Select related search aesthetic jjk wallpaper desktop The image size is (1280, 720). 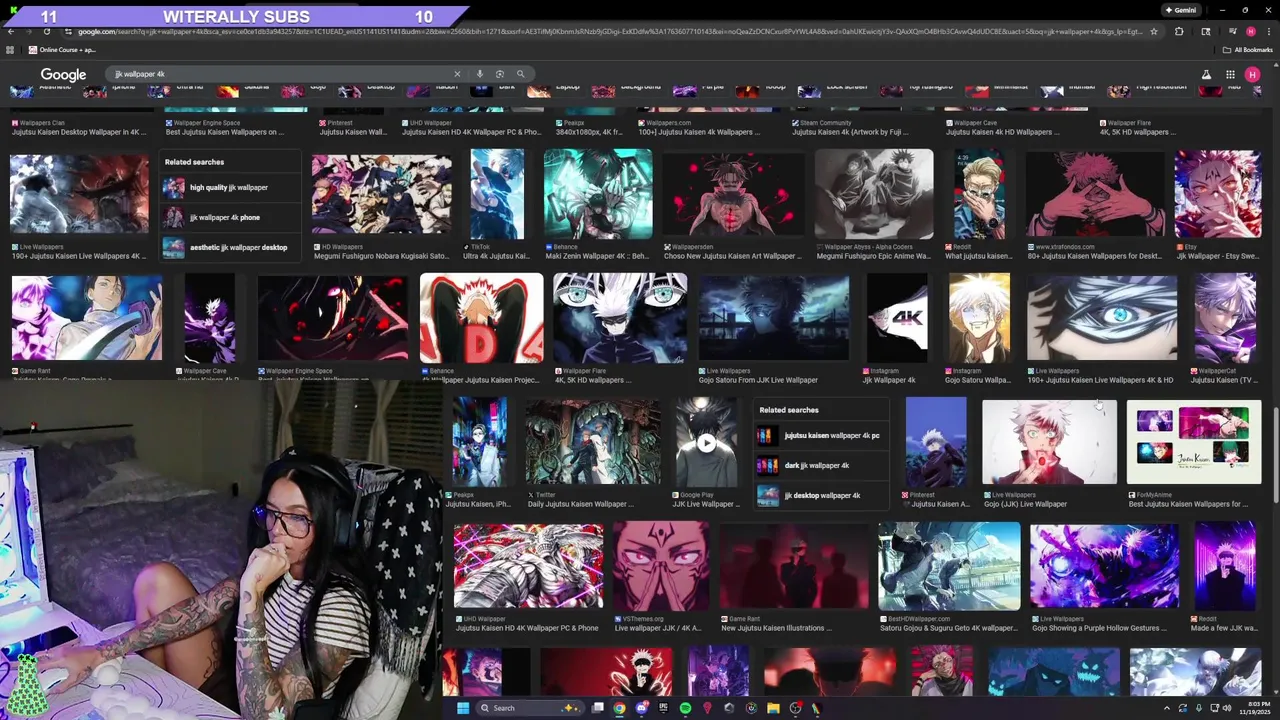pos(230,247)
